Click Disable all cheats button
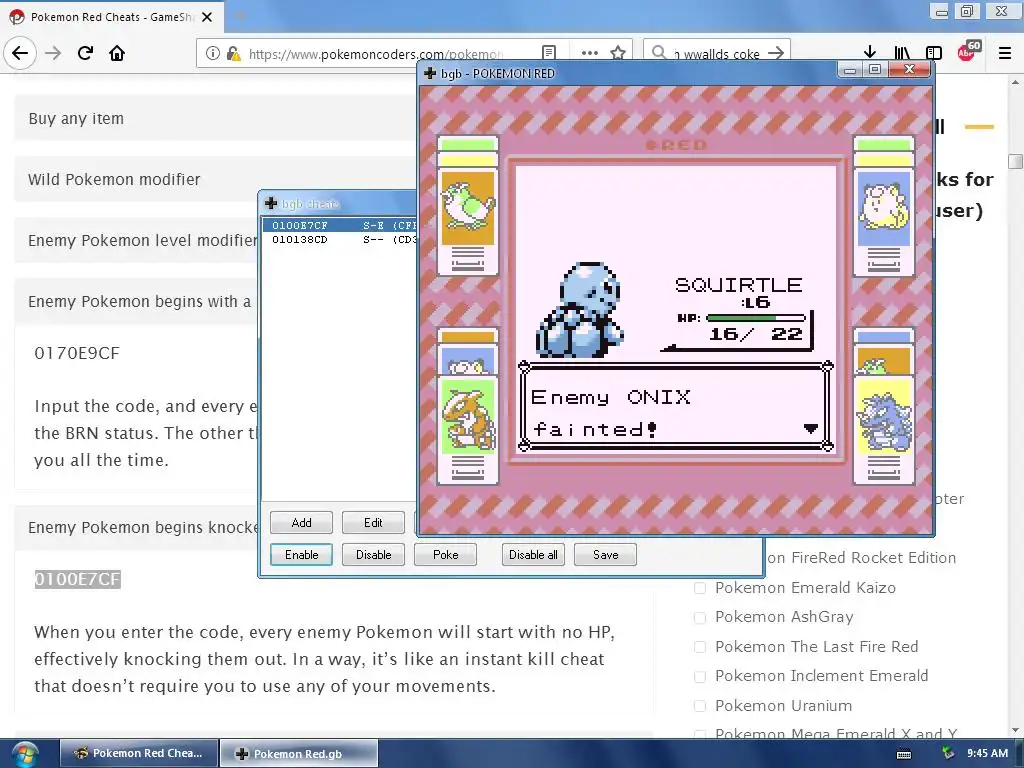Image resolution: width=1024 pixels, height=768 pixels. tap(533, 554)
